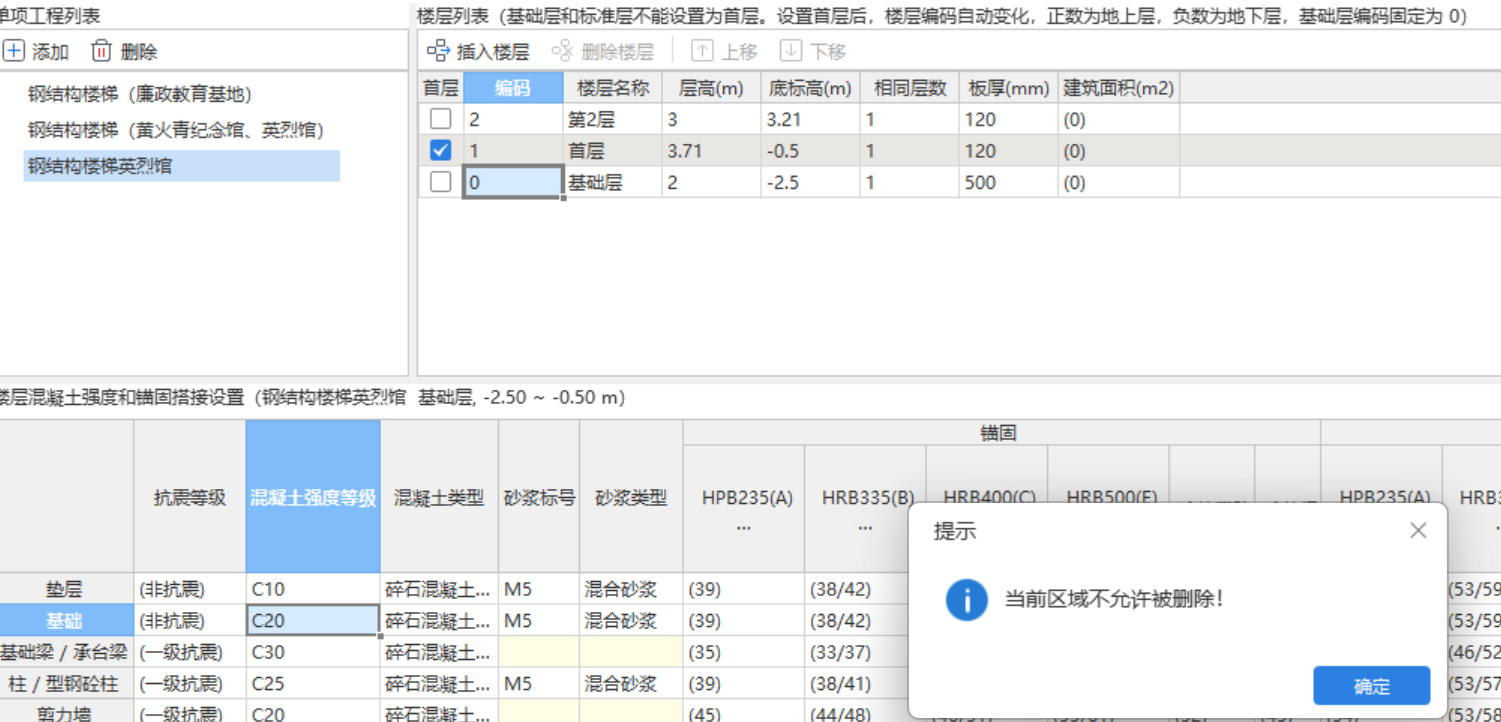1501x722 pixels.
Task: Click 混合砂浆 cell in 柱 row
Action: click(631, 684)
